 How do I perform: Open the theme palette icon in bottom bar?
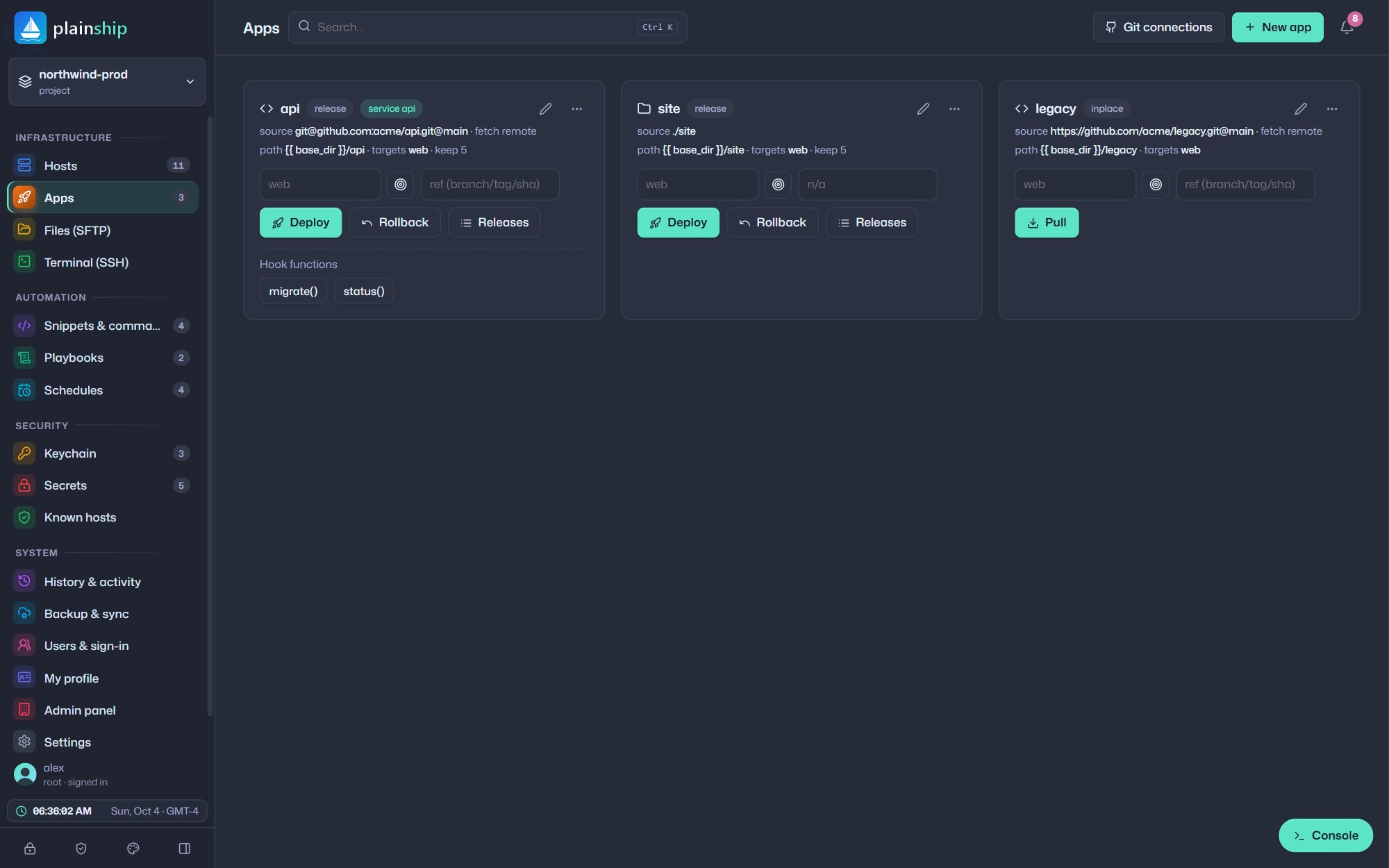tap(133, 849)
